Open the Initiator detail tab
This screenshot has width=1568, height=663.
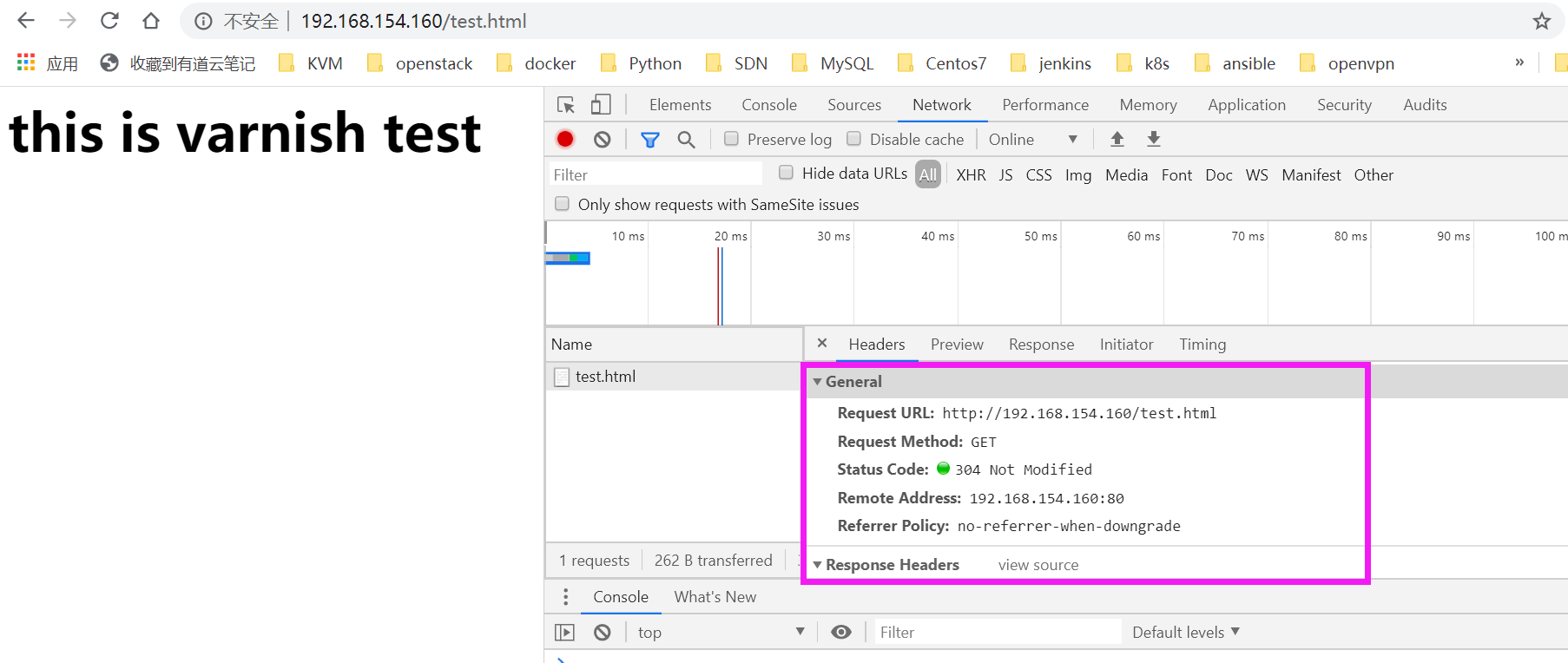pos(1126,345)
